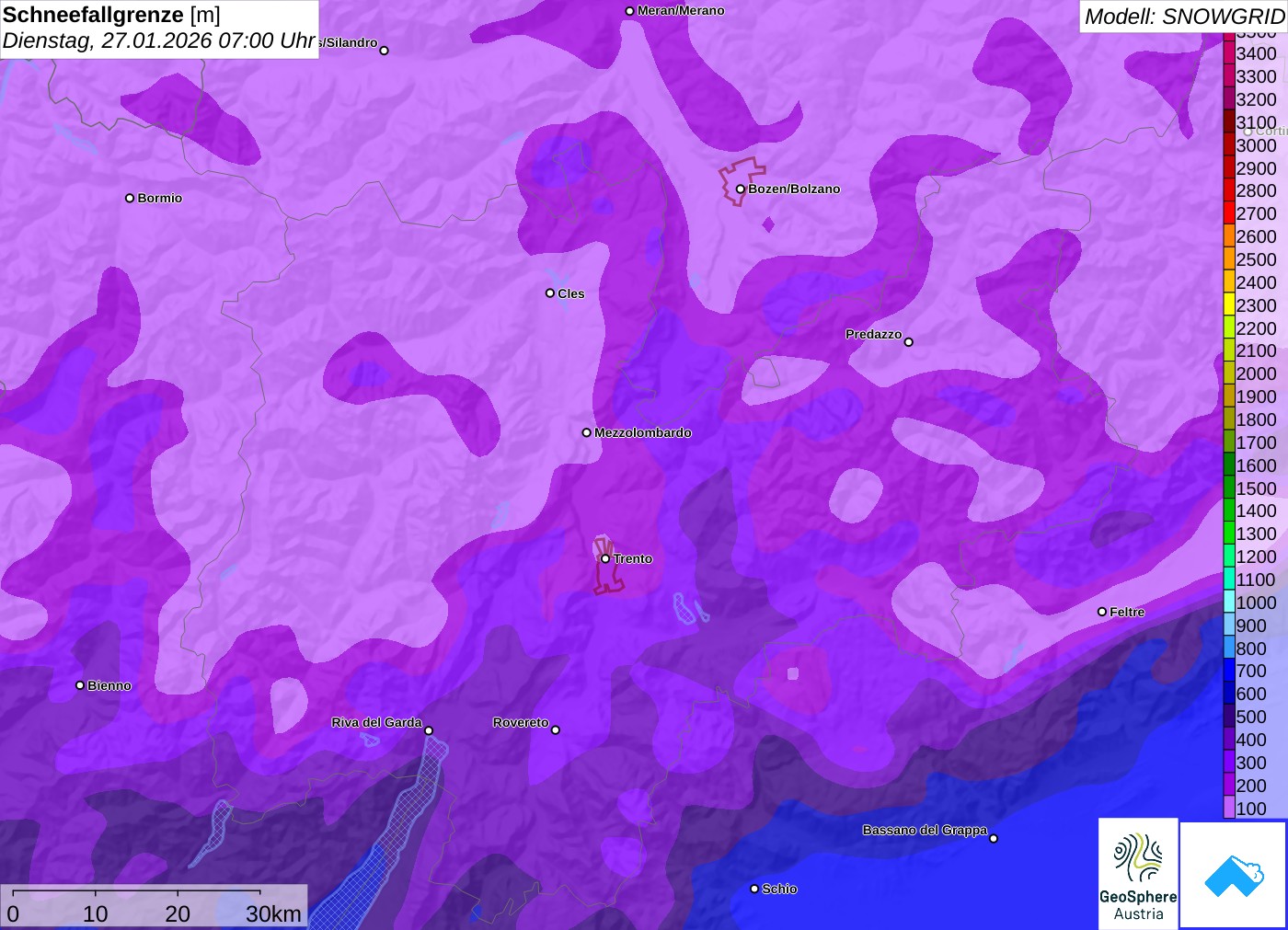Click the Modell: SNOWGRID label
This screenshot has height=930, width=1288.
(x=1183, y=17)
